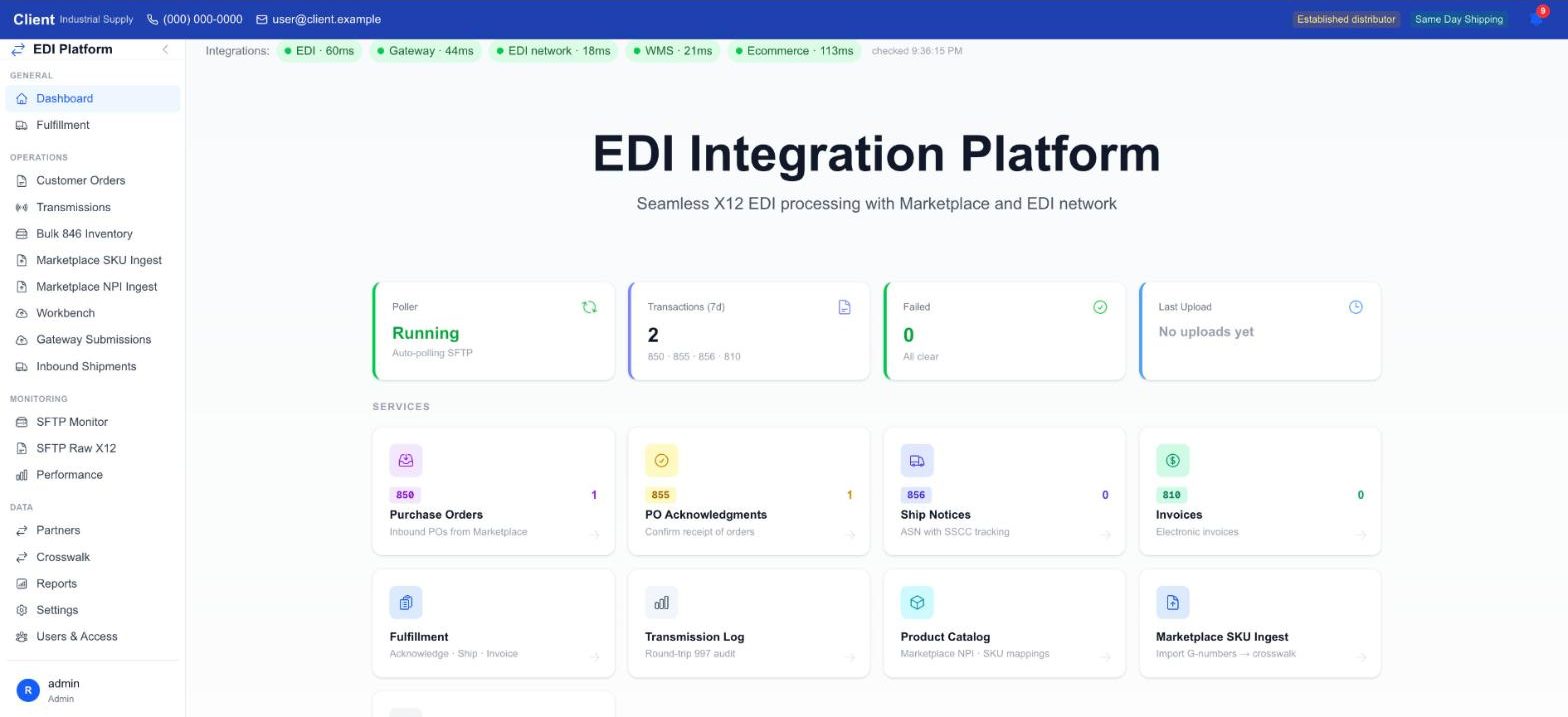Viewport: 1568px width, 717px height.
Task: Click the Fulfillment card clipboard icon
Action: [406, 602]
